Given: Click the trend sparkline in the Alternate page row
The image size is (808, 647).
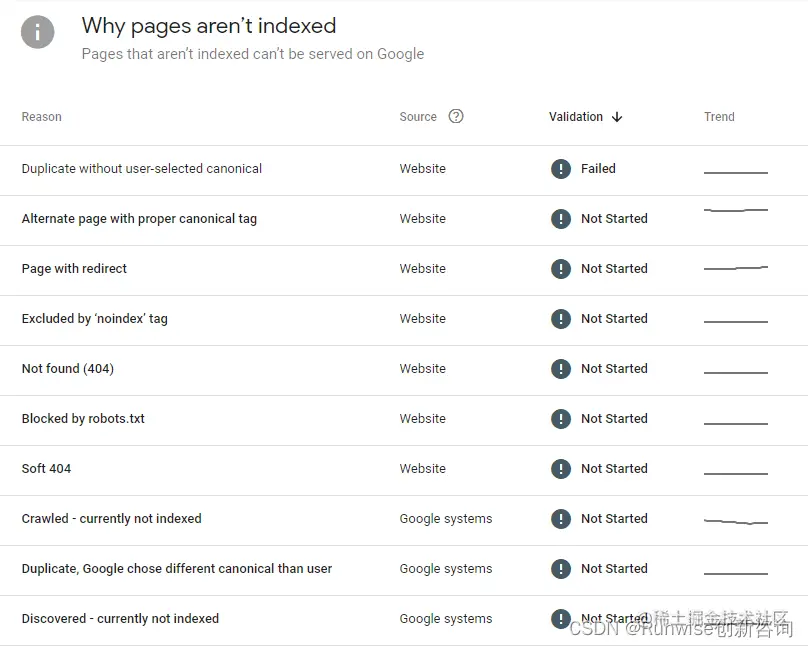Looking at the screenshot, I should pos(736,210).
